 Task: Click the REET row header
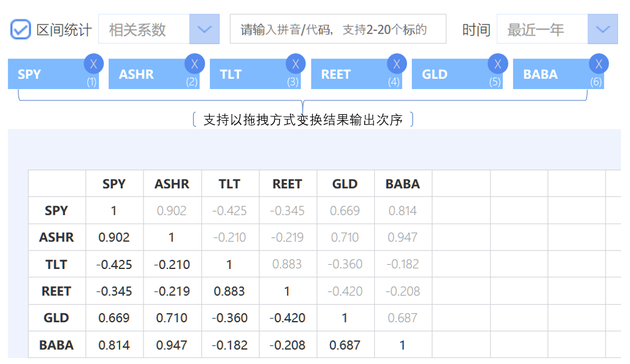(56, 291)
